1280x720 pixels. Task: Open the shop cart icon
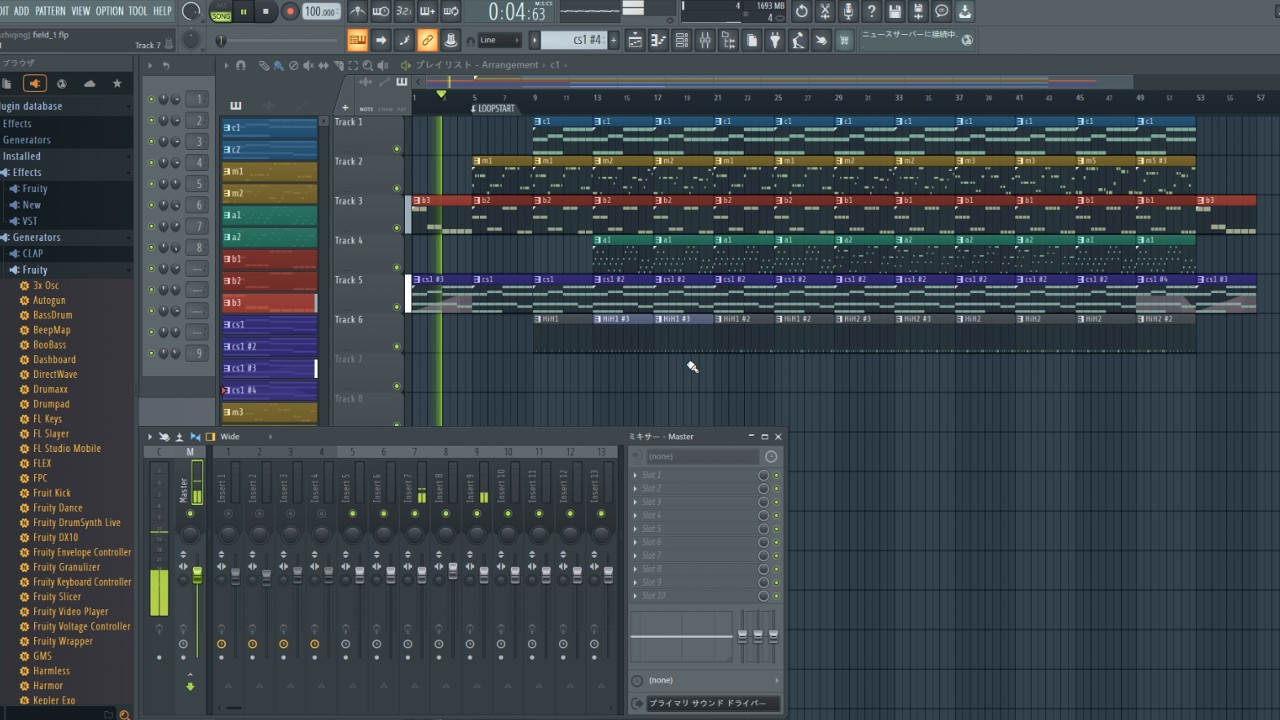pyautogui.click(x=845, y=40)
